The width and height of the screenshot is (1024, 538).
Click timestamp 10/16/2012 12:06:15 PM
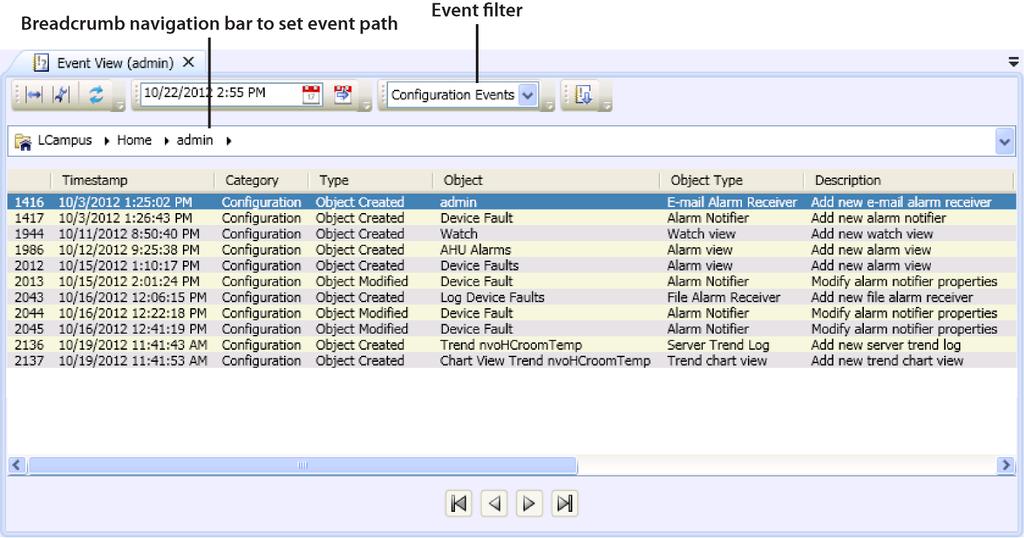click(133, 297)
